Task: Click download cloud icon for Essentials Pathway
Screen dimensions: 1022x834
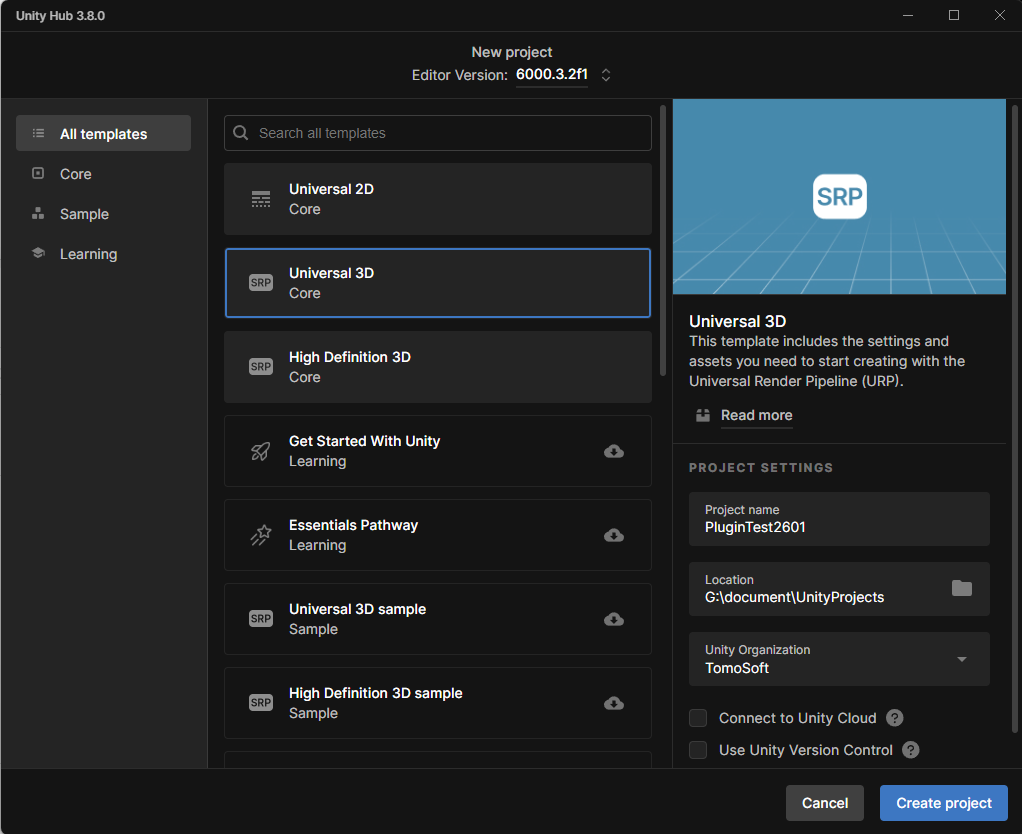Action: coord(614,535)
